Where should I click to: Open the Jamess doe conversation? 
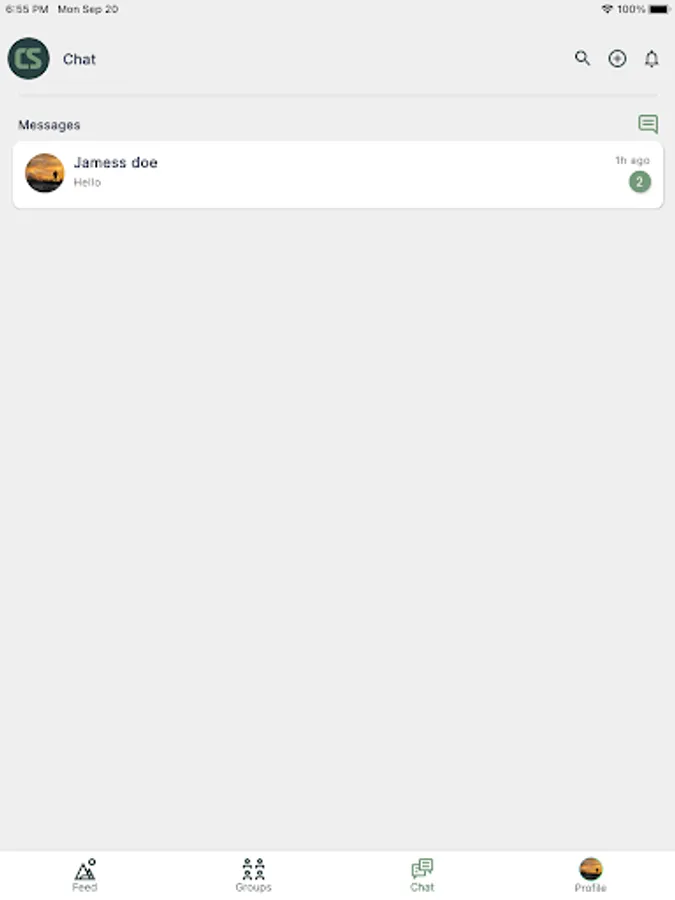point(338,174)
